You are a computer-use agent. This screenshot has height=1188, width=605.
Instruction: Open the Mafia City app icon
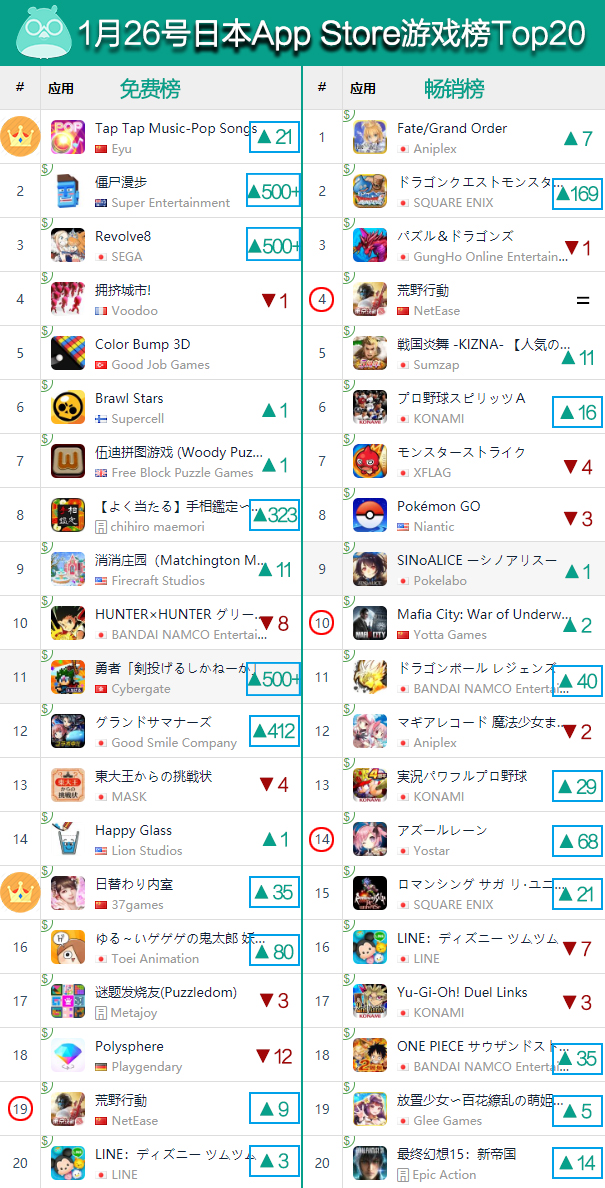(x=370, y=624)
